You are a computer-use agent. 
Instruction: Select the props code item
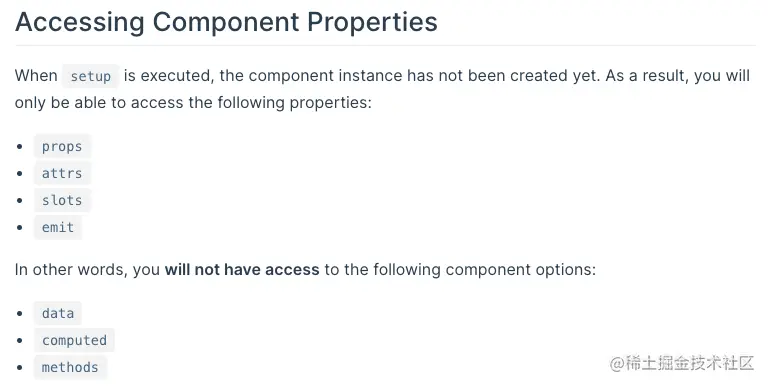tap(62, 146)
